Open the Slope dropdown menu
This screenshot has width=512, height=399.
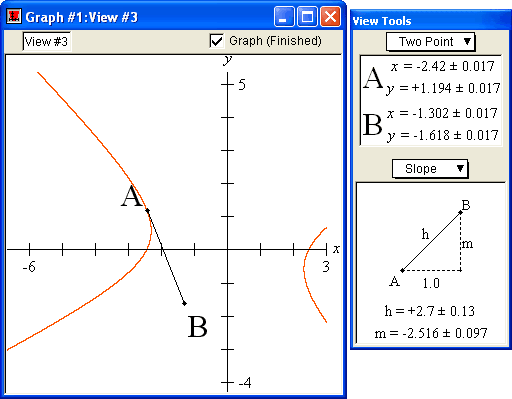click(x=430, y=169)
